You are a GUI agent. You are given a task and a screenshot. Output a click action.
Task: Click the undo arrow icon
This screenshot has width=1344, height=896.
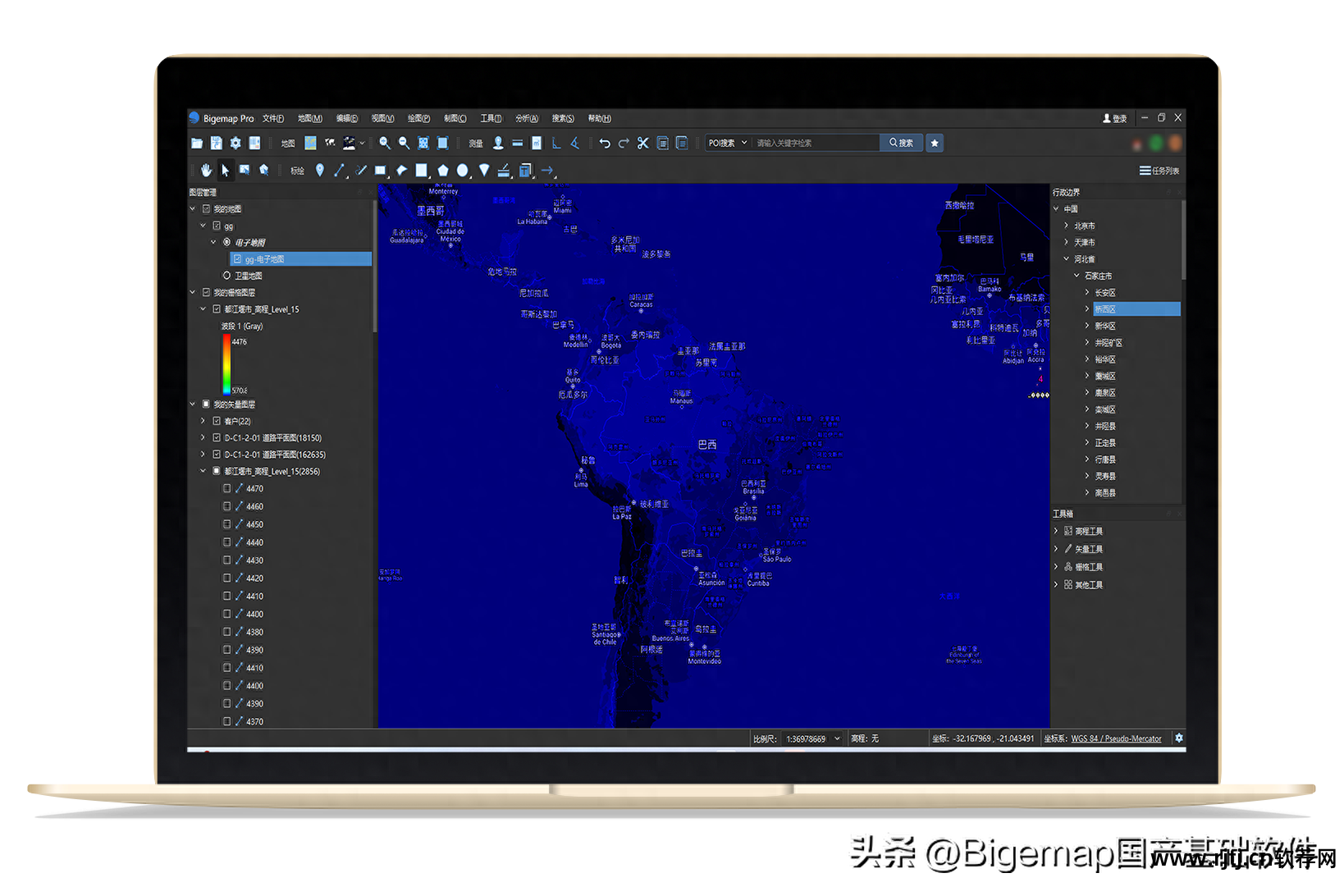tap(605, 143)
